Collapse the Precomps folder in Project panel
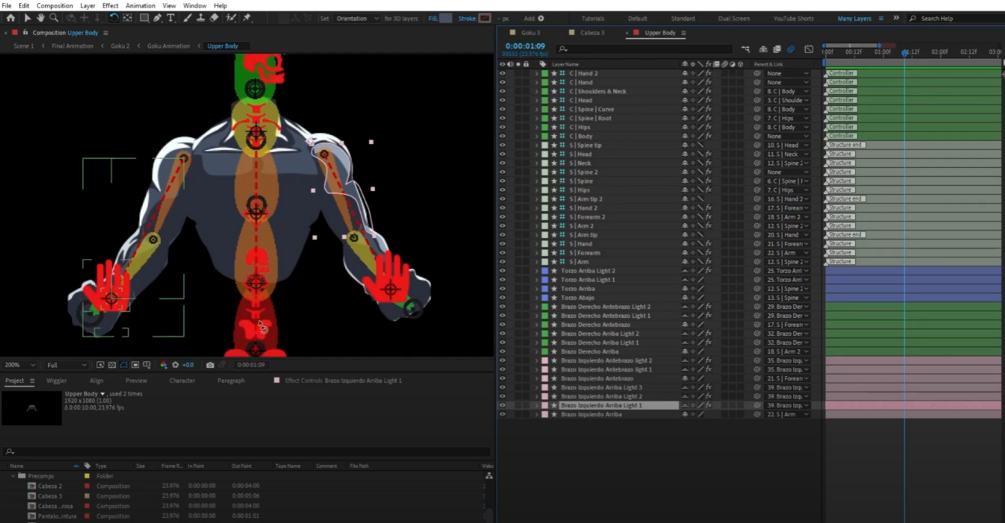 (x=13, y=476)
